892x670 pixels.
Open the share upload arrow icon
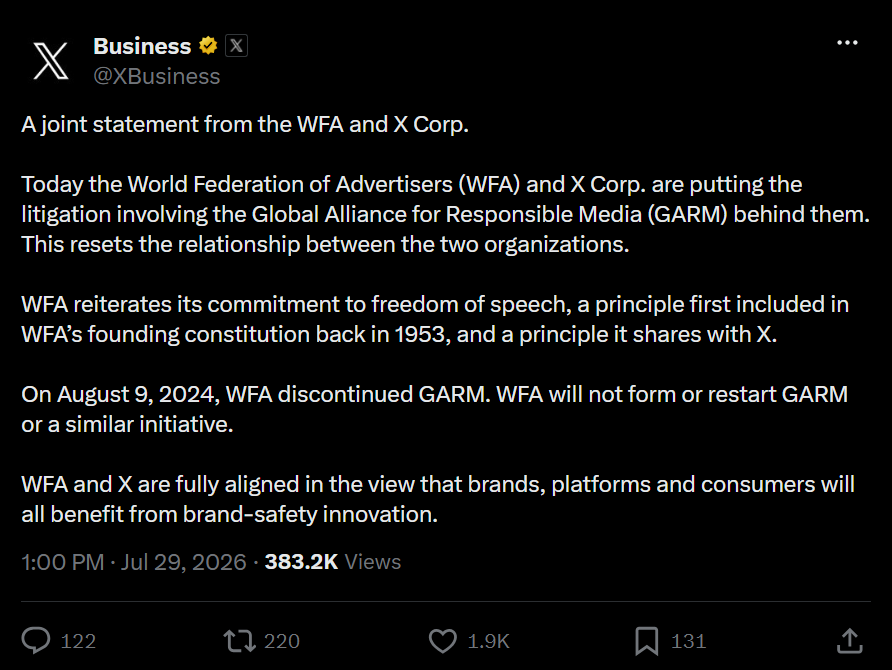pyautogui.click(x=850, y=640)
